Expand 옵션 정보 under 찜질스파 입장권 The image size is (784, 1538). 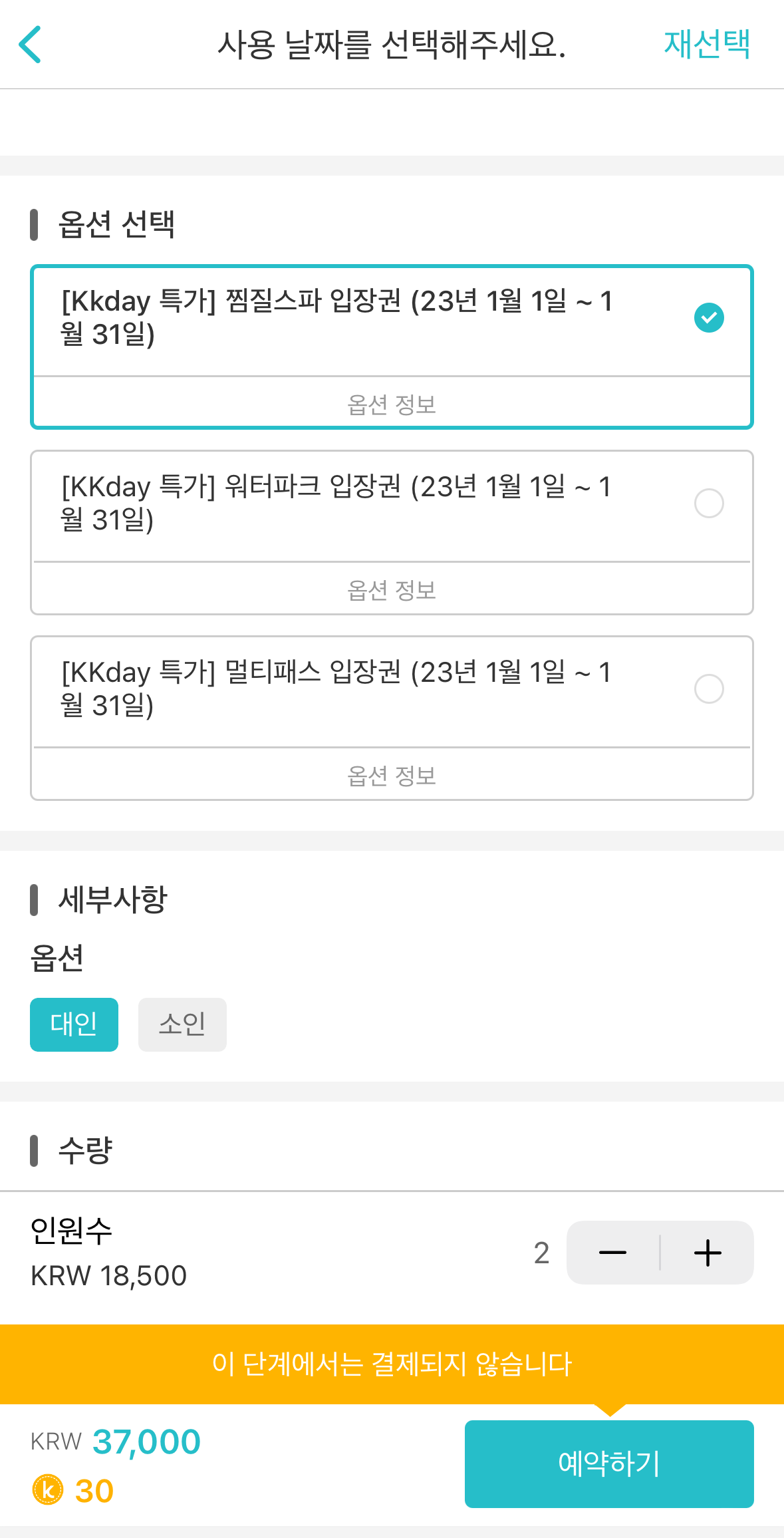392,404
